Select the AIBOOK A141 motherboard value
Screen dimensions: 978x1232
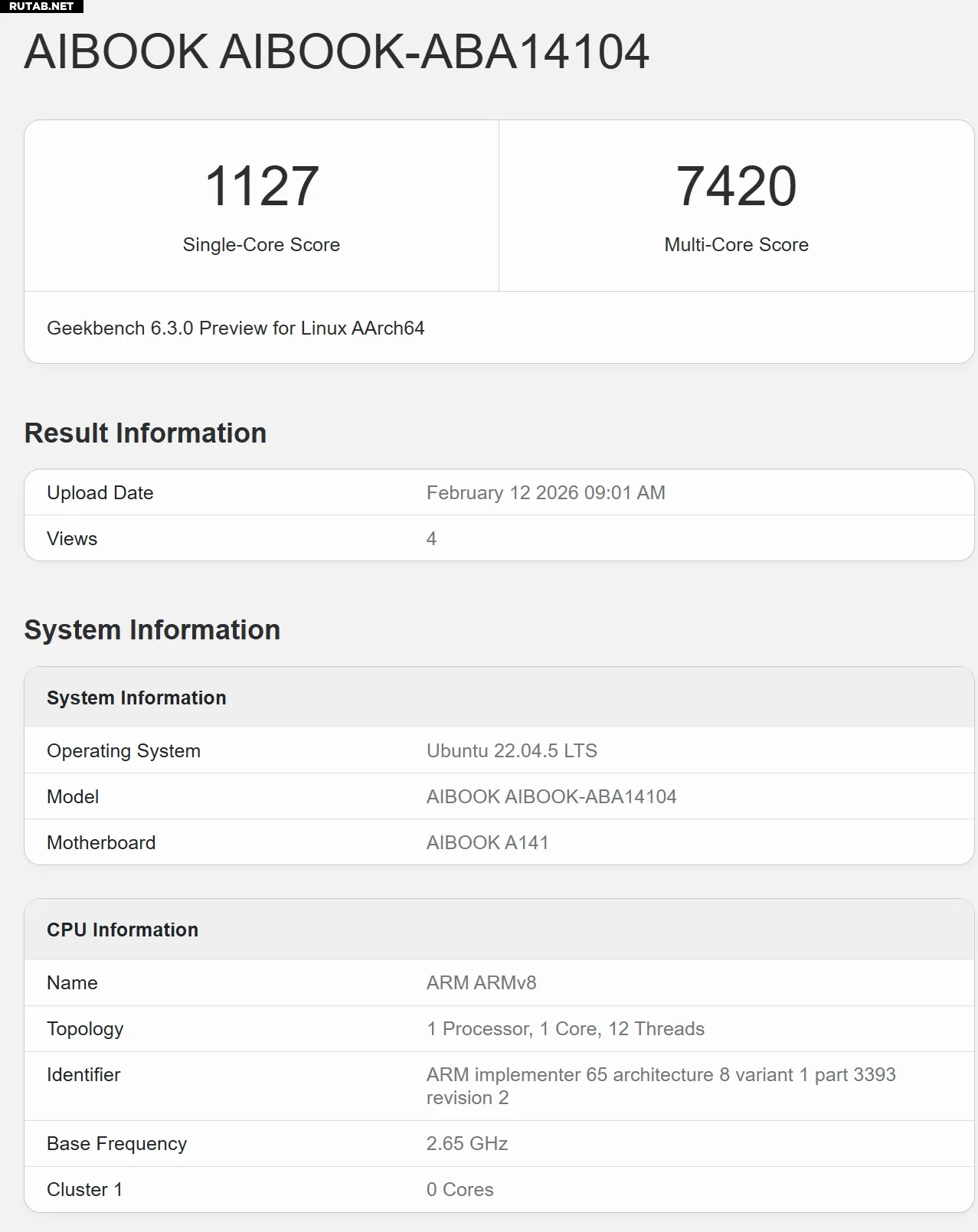tap(487, 843)
